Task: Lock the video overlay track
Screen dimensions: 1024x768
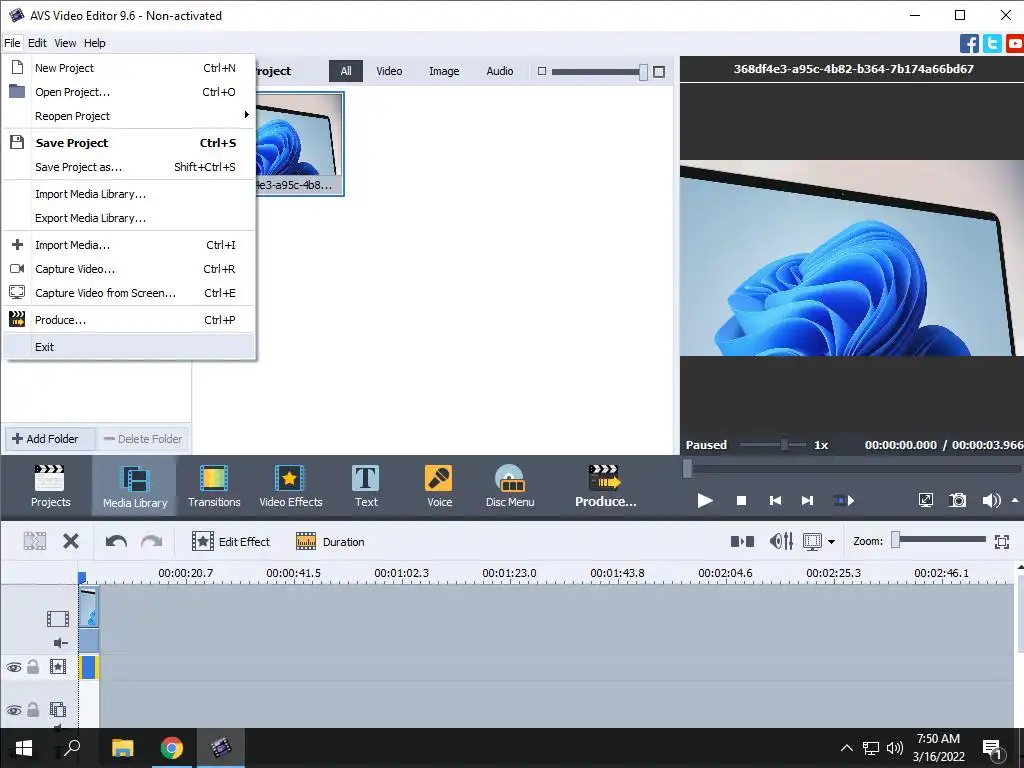Action: pyautogui.click(x=33, y=709)
